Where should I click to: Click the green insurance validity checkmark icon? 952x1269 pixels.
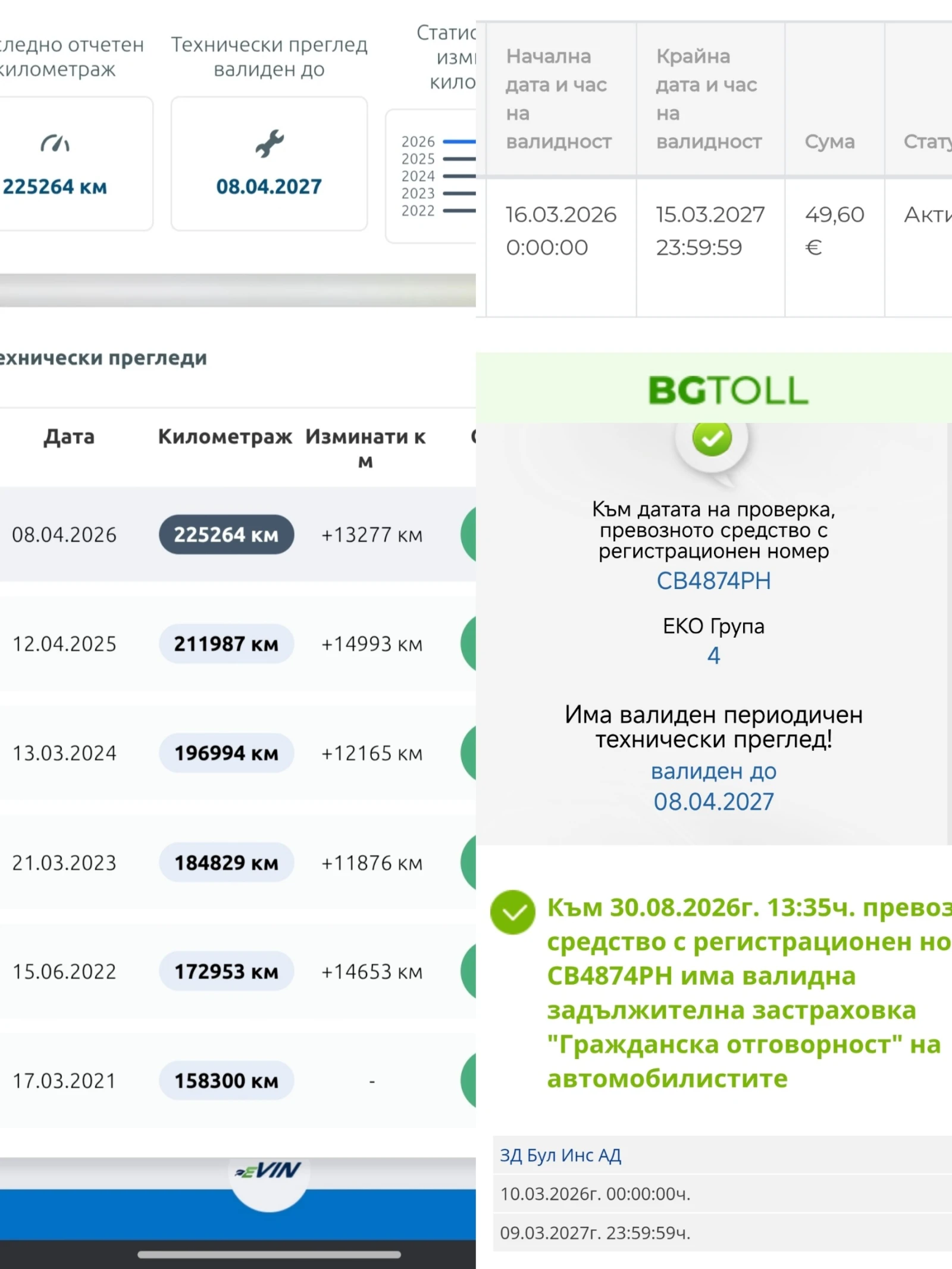pos(513,912)
